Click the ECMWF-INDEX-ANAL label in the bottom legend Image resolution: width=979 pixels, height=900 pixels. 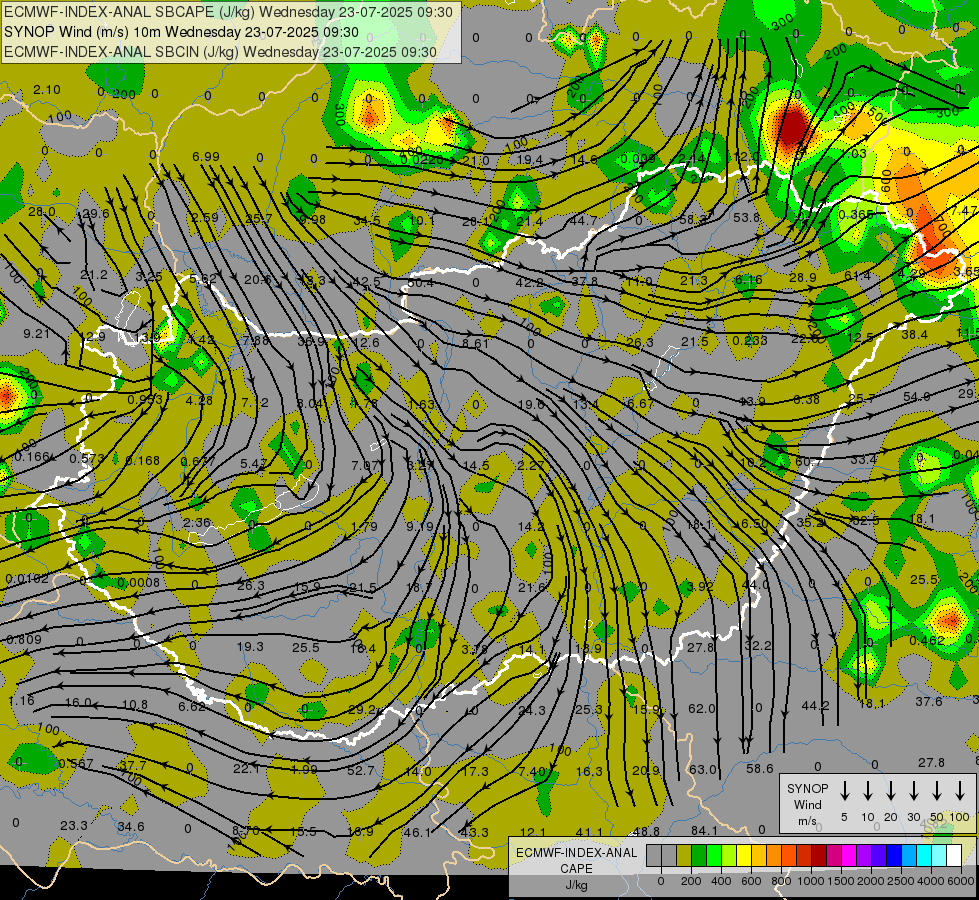point(576,853)
